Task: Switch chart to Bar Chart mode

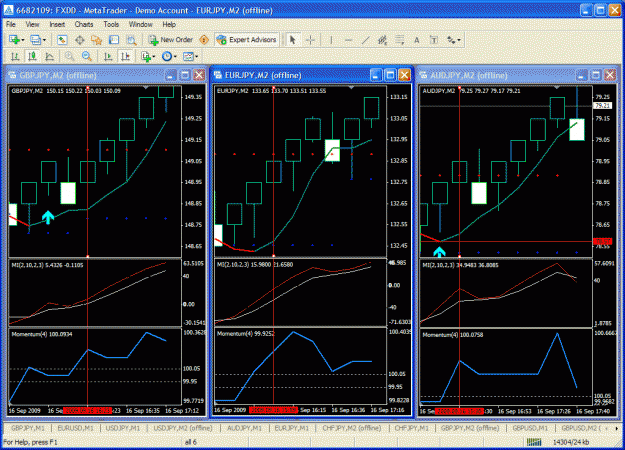Action: pyautogui.click(x=15, y=57)
